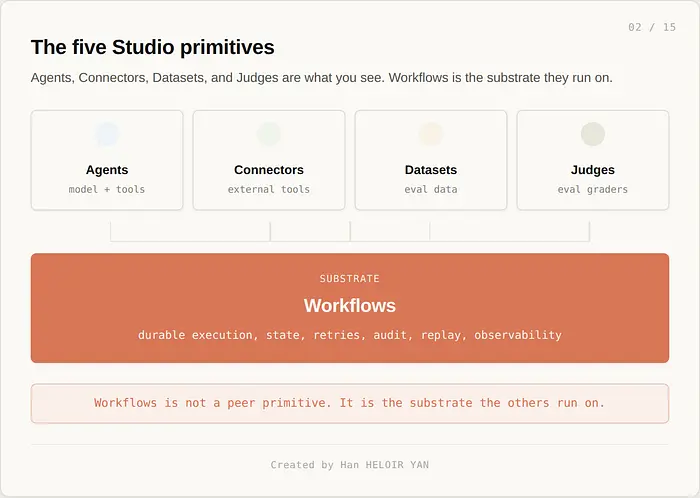
Task: Click the 'eval data' caption
Action: tap(431, 189)
